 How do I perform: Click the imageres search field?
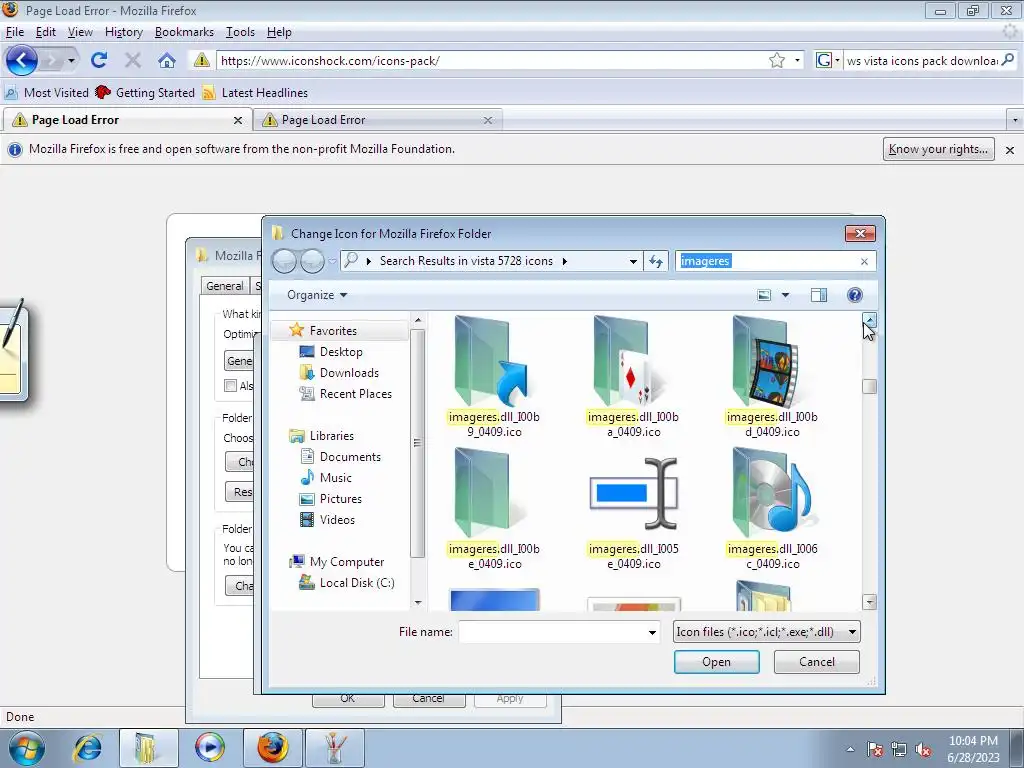pos(766,261)
